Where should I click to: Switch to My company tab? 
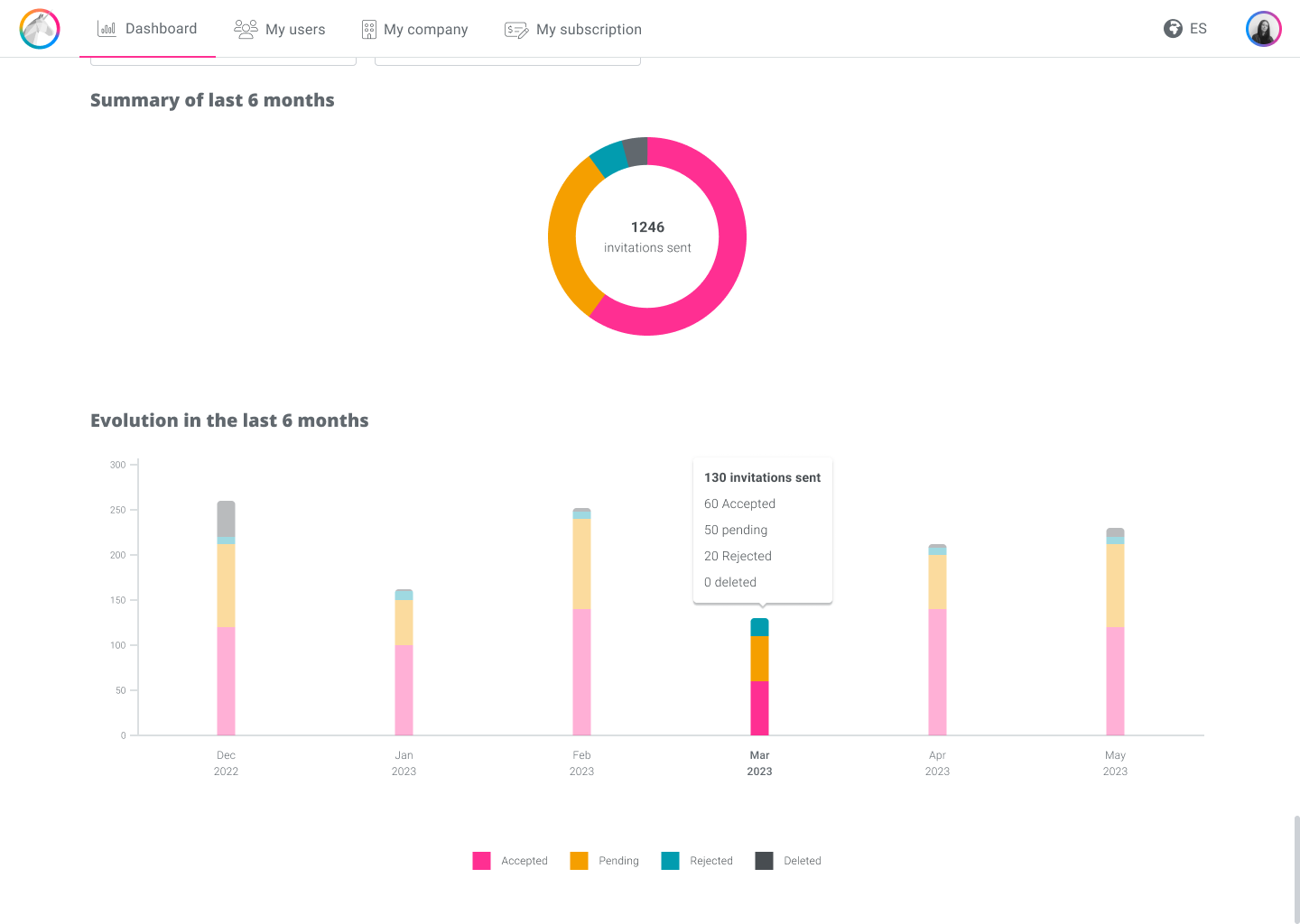coord(414,29)
